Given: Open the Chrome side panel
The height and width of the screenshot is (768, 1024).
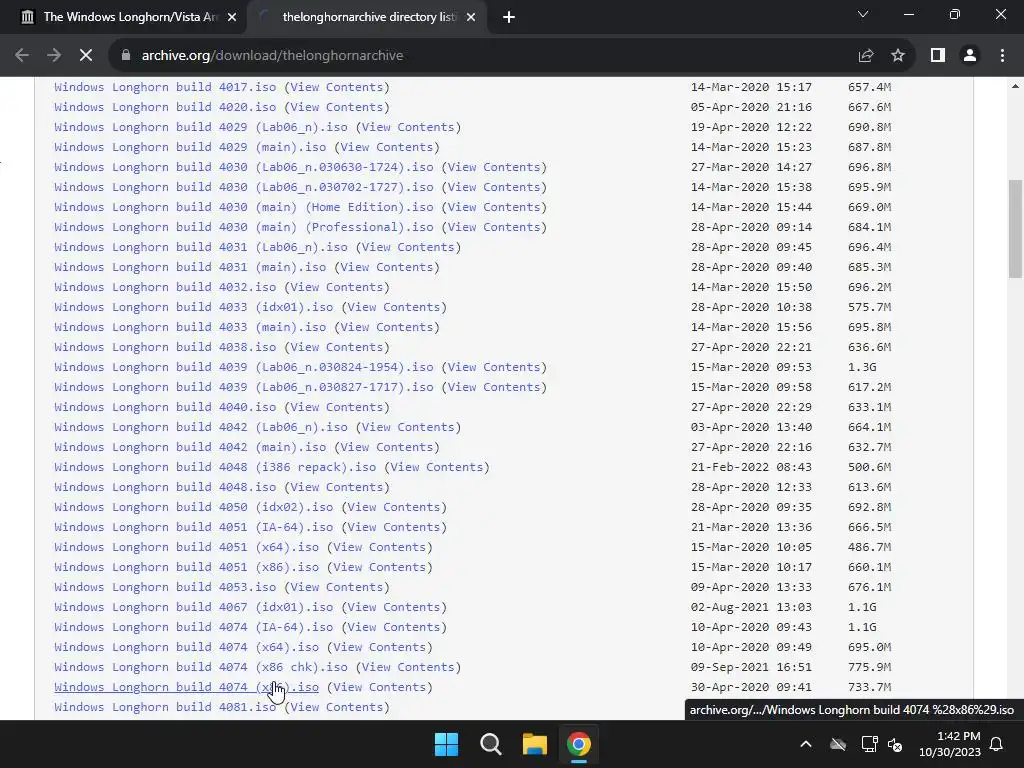Looking at the screenshot, I should coord(938,56).
